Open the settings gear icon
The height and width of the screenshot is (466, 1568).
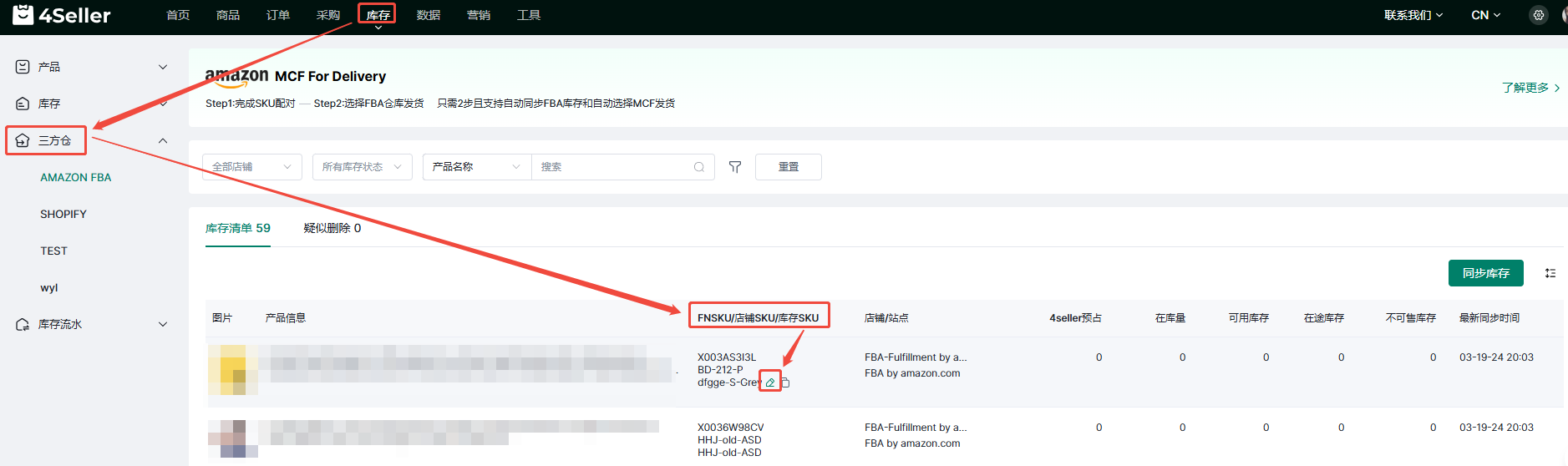point(1538,15)
